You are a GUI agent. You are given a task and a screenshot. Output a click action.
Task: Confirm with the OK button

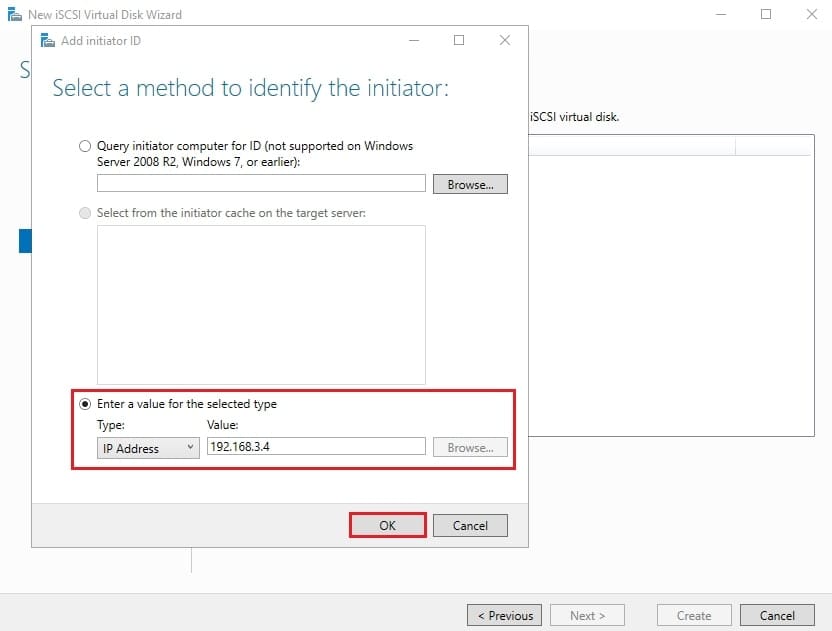387,525
